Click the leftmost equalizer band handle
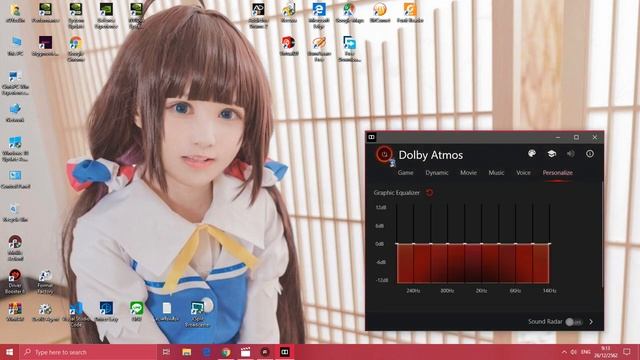 click(x=397, y=244)
